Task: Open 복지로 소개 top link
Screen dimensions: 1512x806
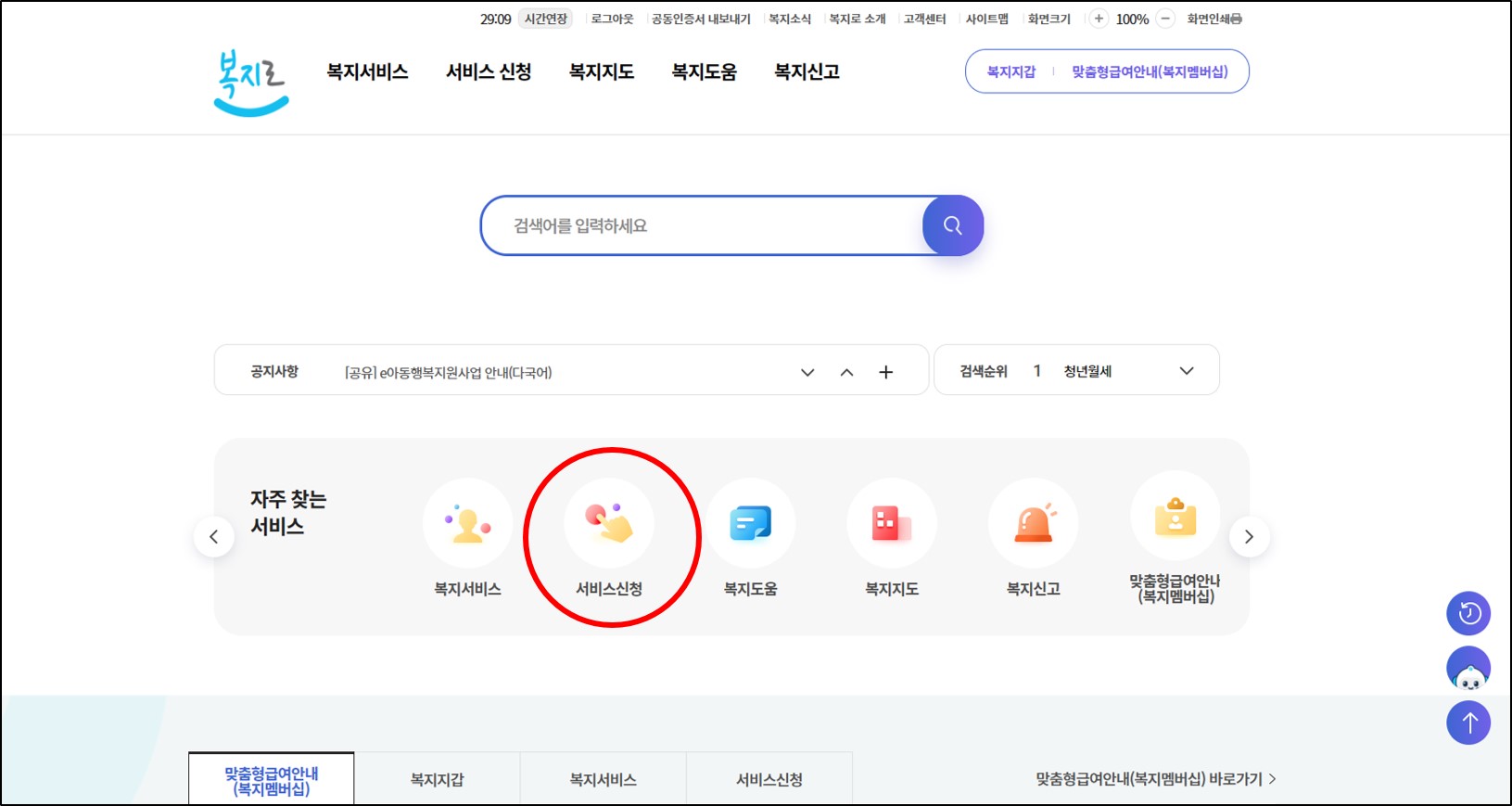Action: click(x=858, y=19)
